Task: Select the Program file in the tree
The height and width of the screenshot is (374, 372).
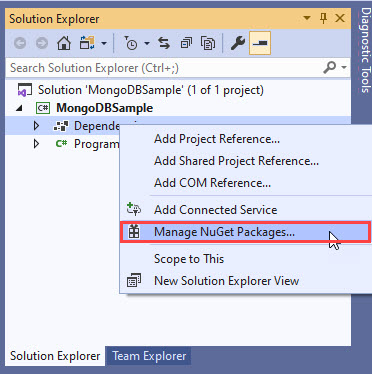Action: pyautogui.click(x=96, y=144)
